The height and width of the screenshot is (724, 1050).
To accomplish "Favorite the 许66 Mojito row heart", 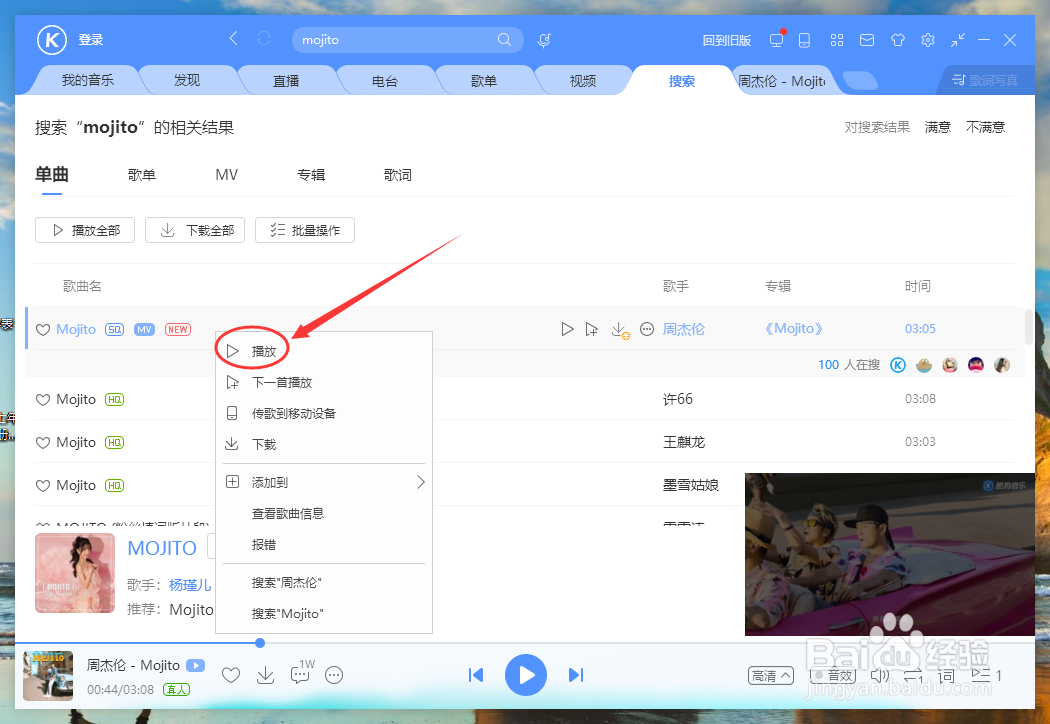I will tap(43, 400).
